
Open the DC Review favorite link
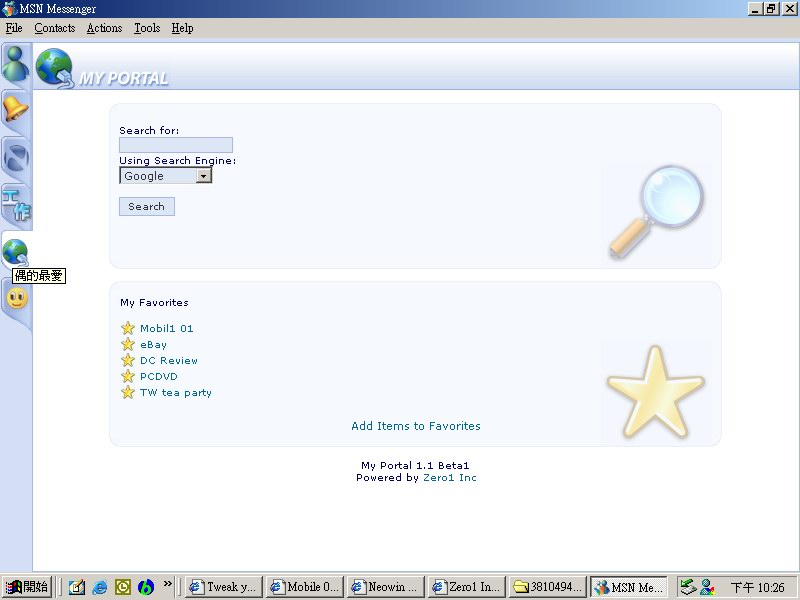[169, 361]
